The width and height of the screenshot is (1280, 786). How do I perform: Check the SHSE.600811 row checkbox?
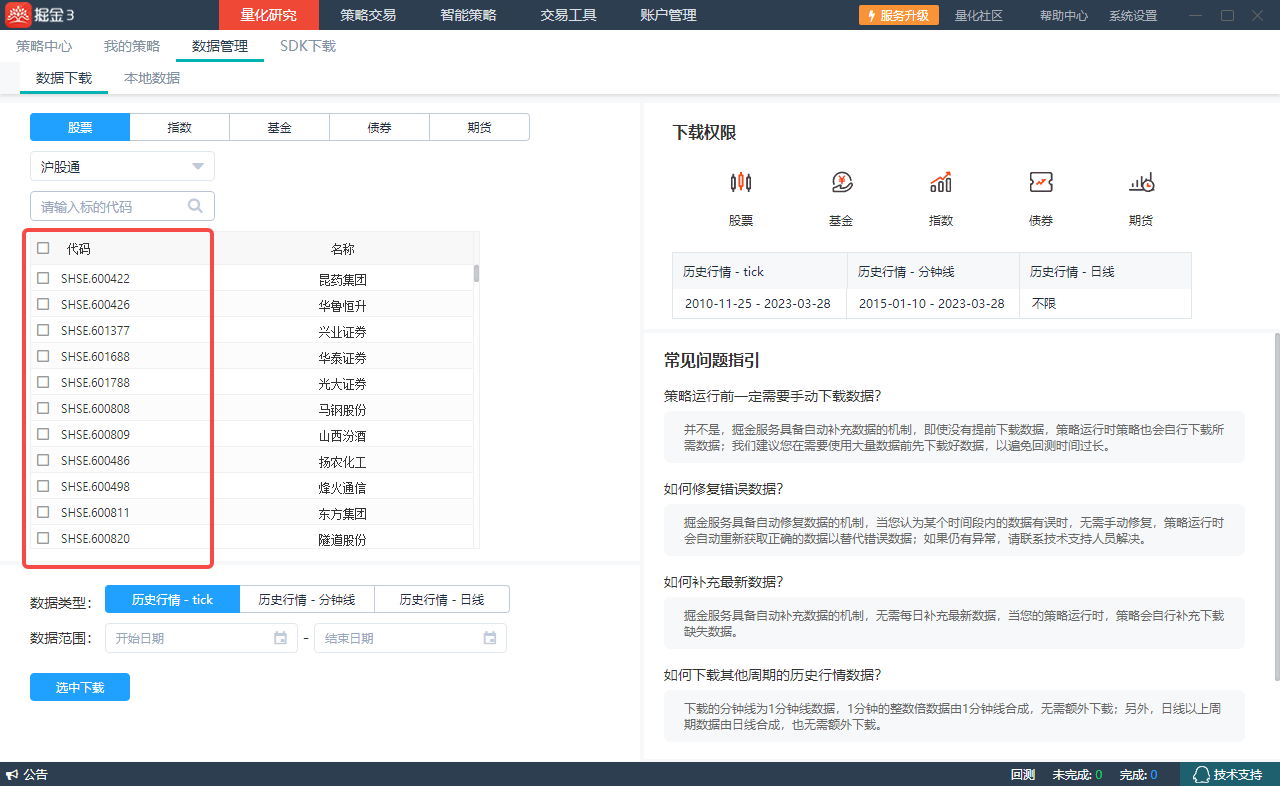click(43, 512)
